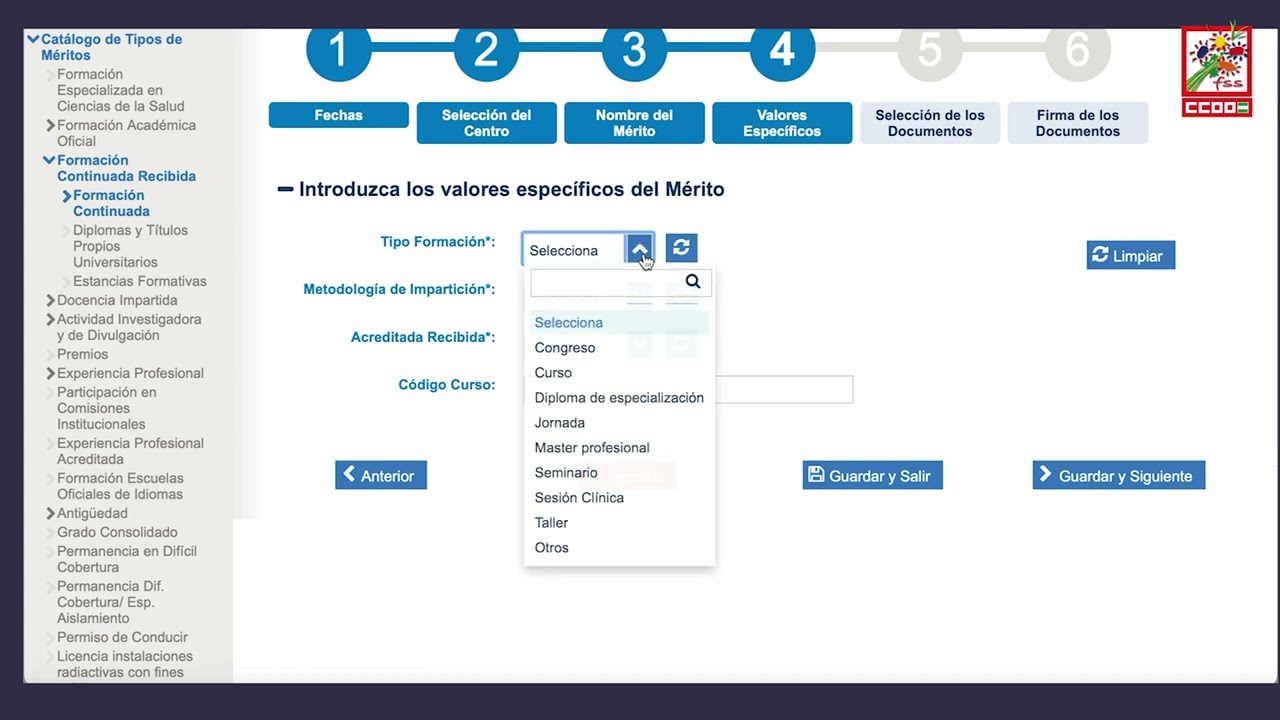Click step 1 circle
This screenshot has width=1280, height=720.
point(338,50)
